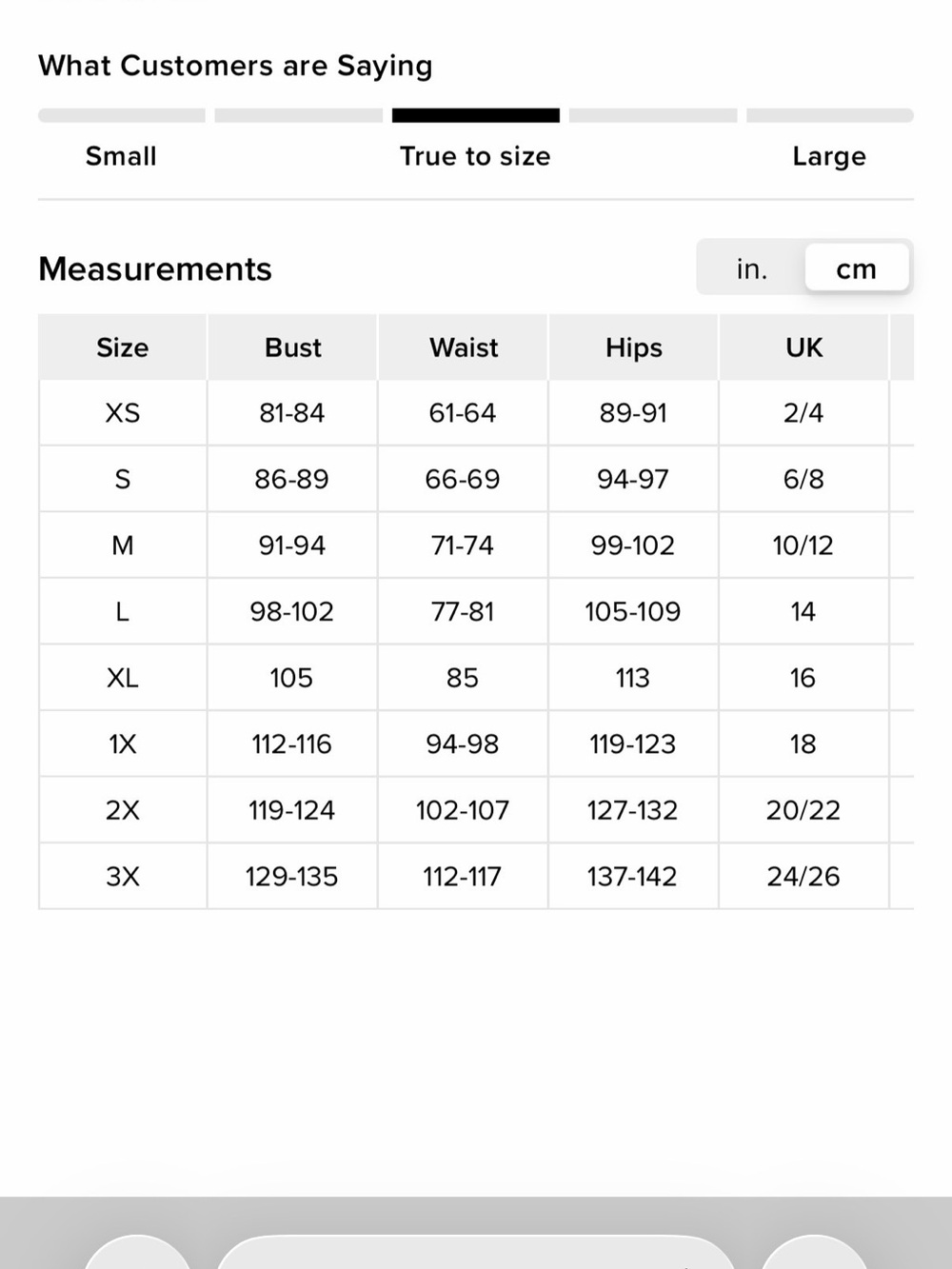Select the 2X bust value 119-124
Viewport: 952px width, 1269px height.
click(292, 810)
